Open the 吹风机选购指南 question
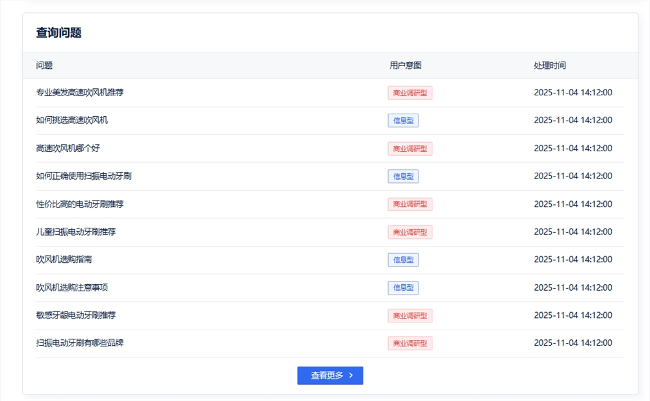 pos(64,259)
